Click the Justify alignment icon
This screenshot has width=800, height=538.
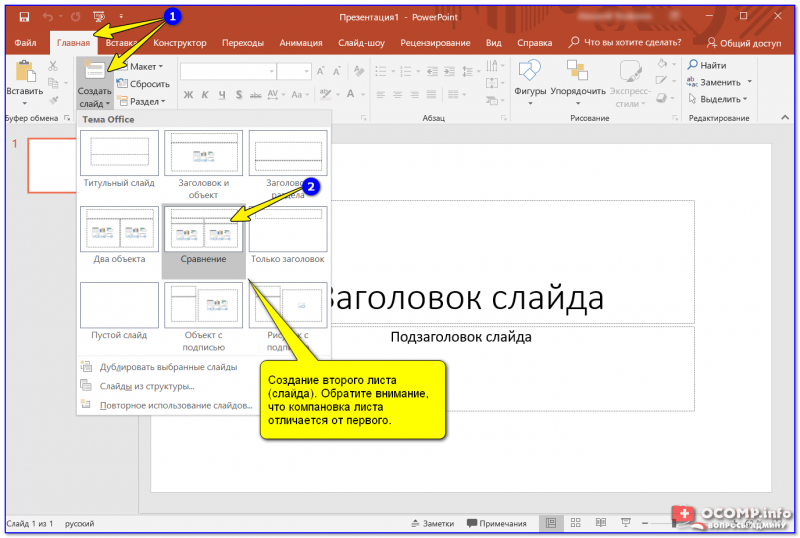[431, 94]
